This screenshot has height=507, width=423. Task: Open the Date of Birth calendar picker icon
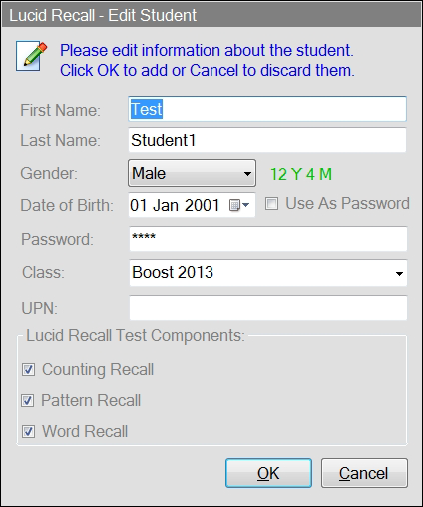pos(234,205)
